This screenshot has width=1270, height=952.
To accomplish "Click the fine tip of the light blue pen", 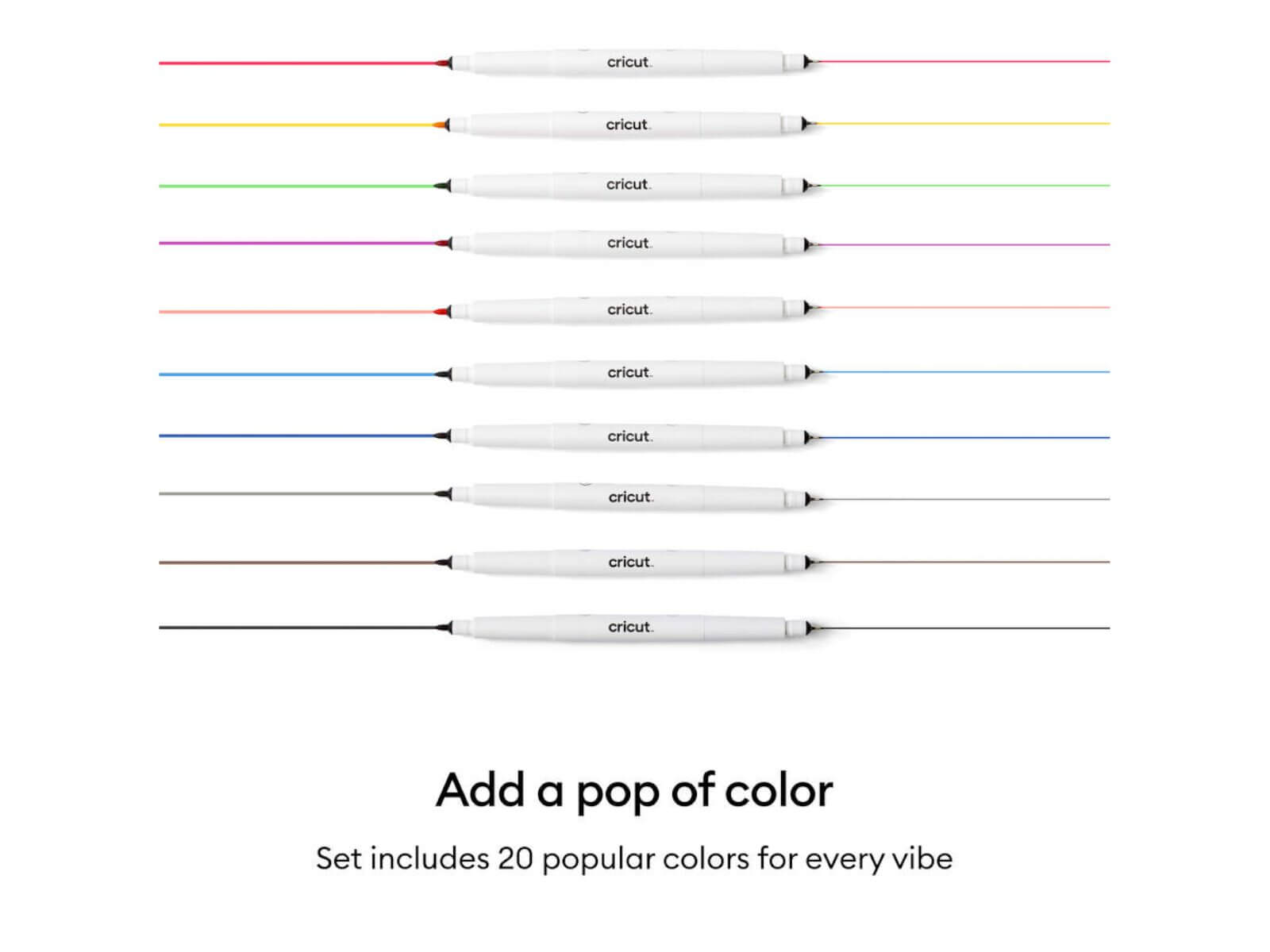I will coord(808,372).
